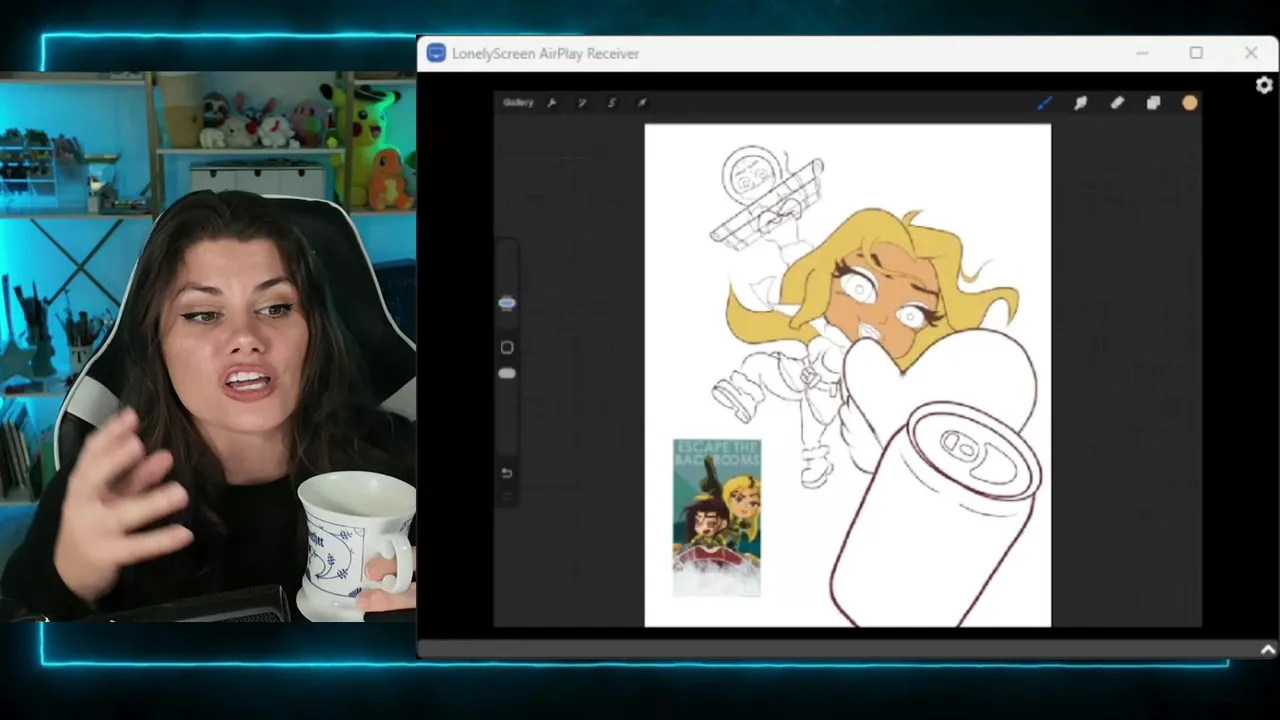Open the Layers panel

coord(1153,102)
